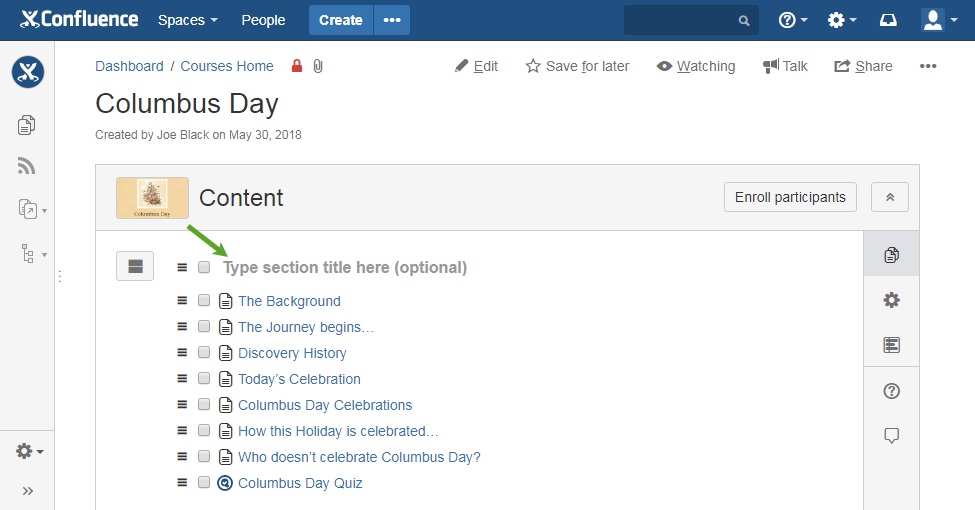Open course settings gear in right panel
The image size is (975, 510).
pyautogui.click(x=892, y=300)
